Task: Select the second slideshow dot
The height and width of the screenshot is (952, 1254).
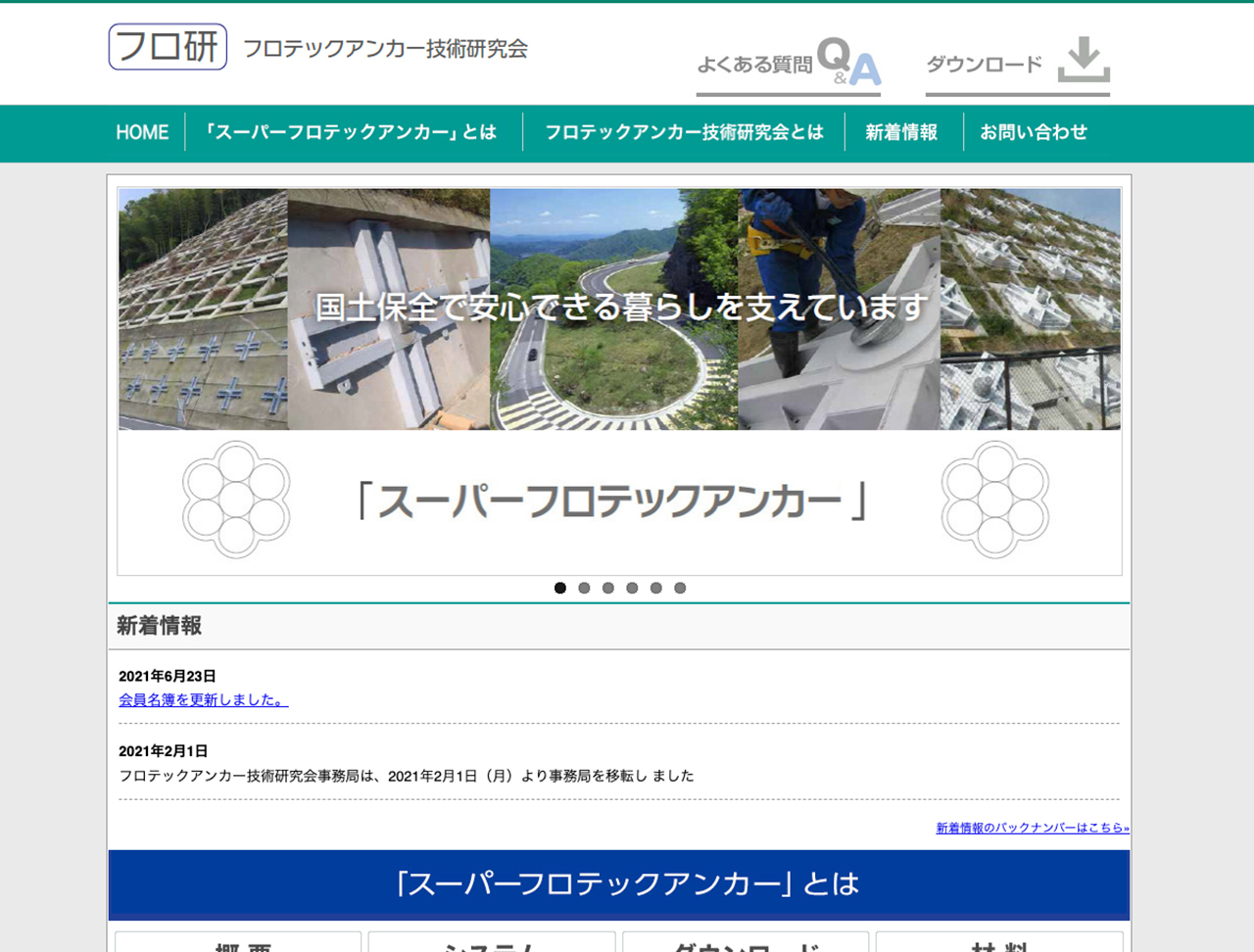Action: pos(584,588)
